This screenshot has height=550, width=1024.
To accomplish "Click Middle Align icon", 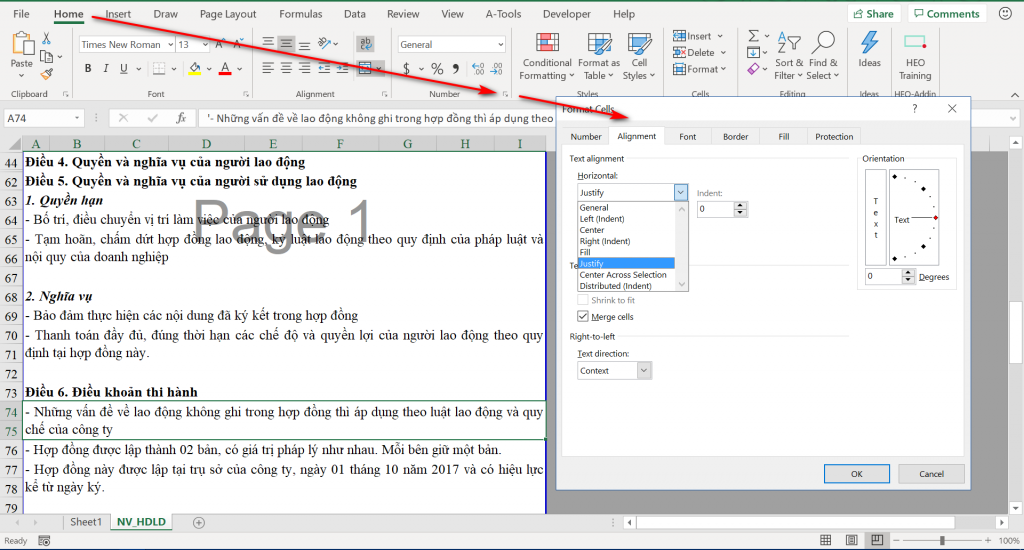I will pos(286,44).
